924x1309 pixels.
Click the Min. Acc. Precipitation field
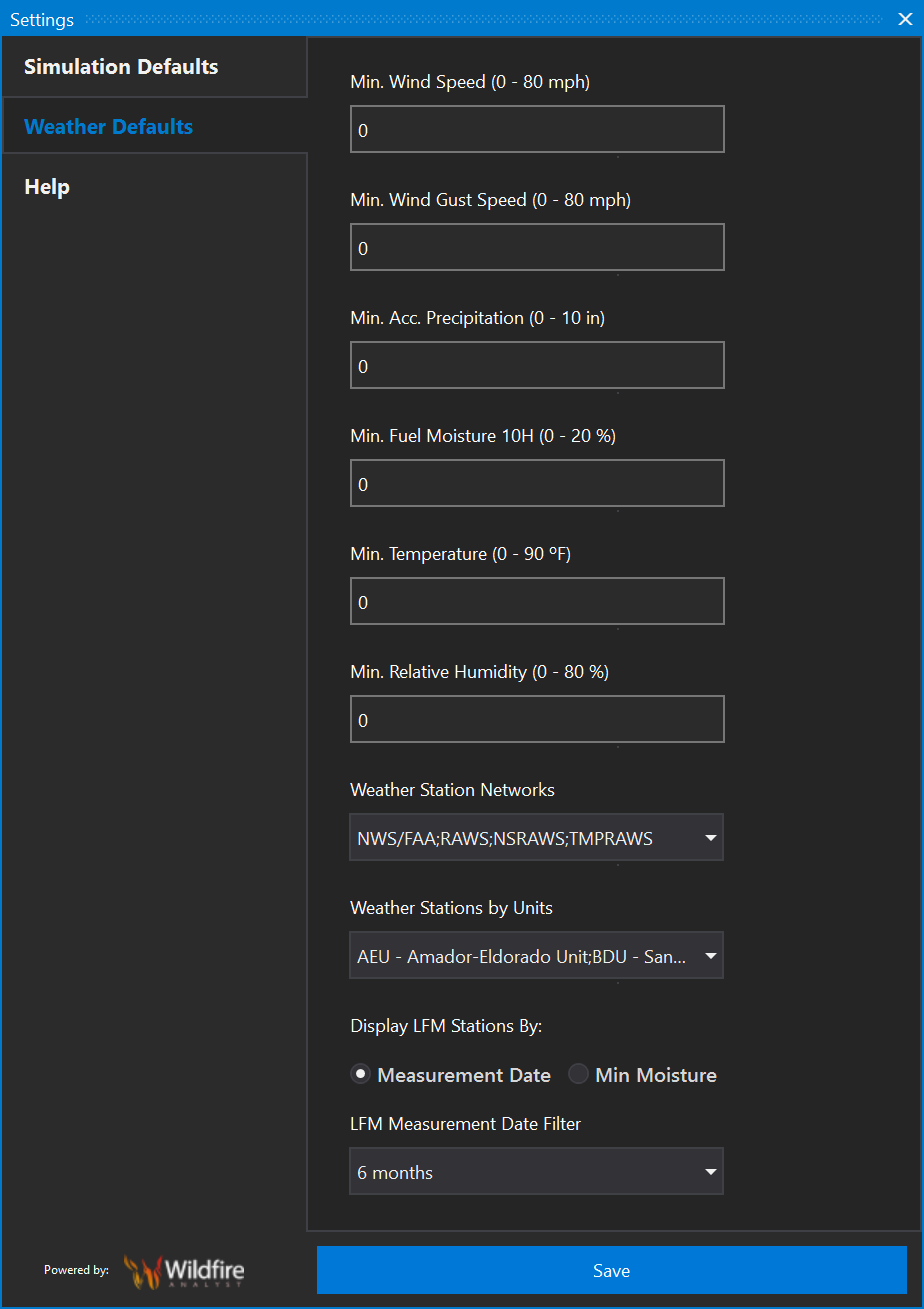tap(537, 366)
